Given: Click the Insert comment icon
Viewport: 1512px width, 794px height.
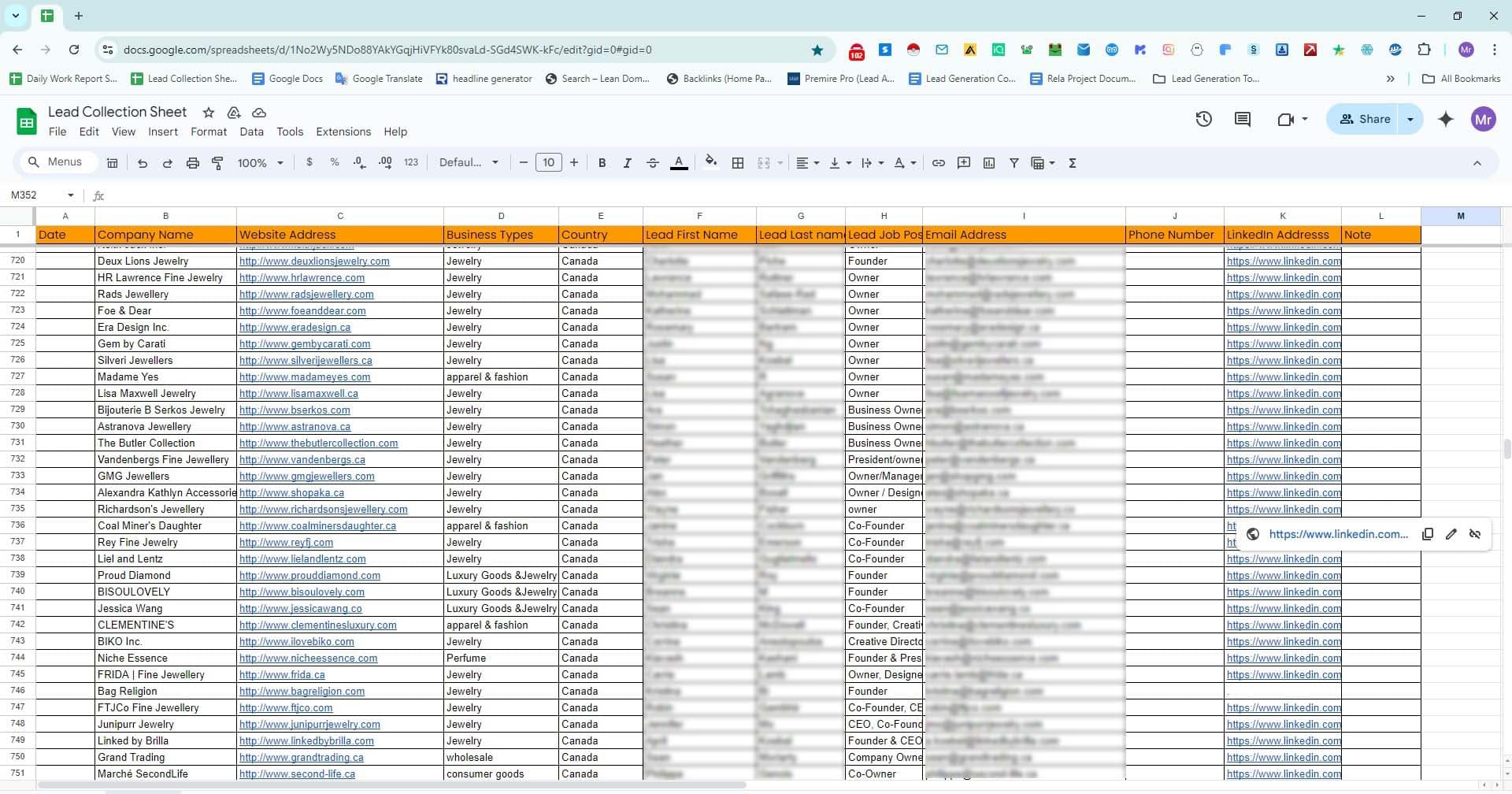Looking at the screenshot, I should click(x=964, y=163).
